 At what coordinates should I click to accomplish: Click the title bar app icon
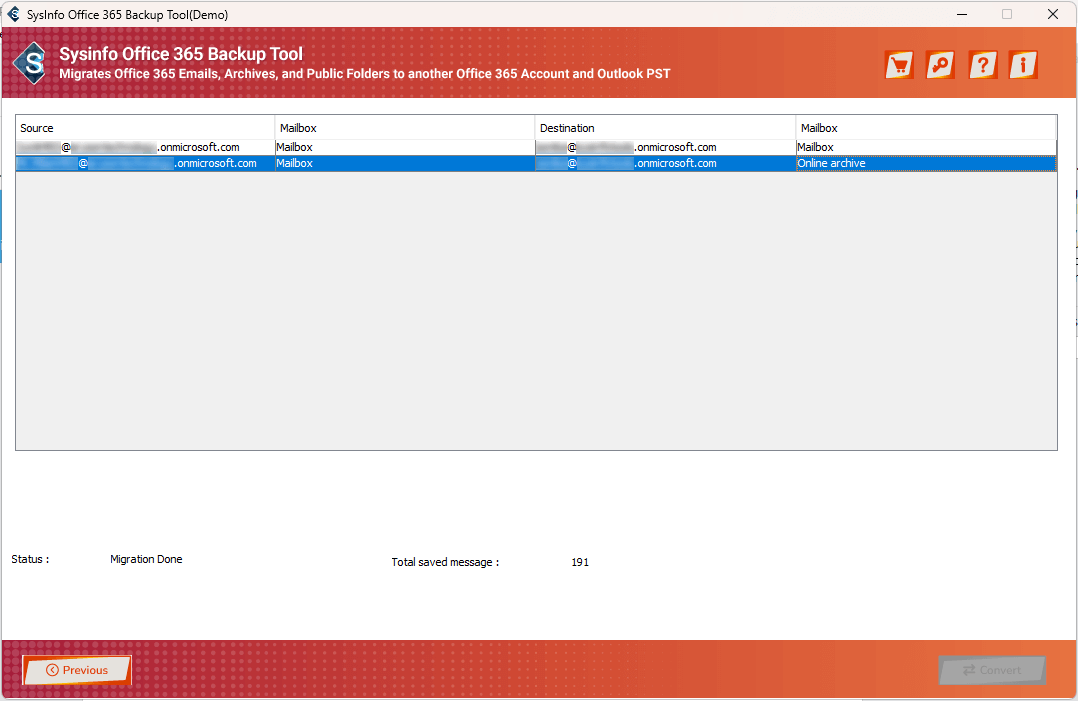(13, 14)
